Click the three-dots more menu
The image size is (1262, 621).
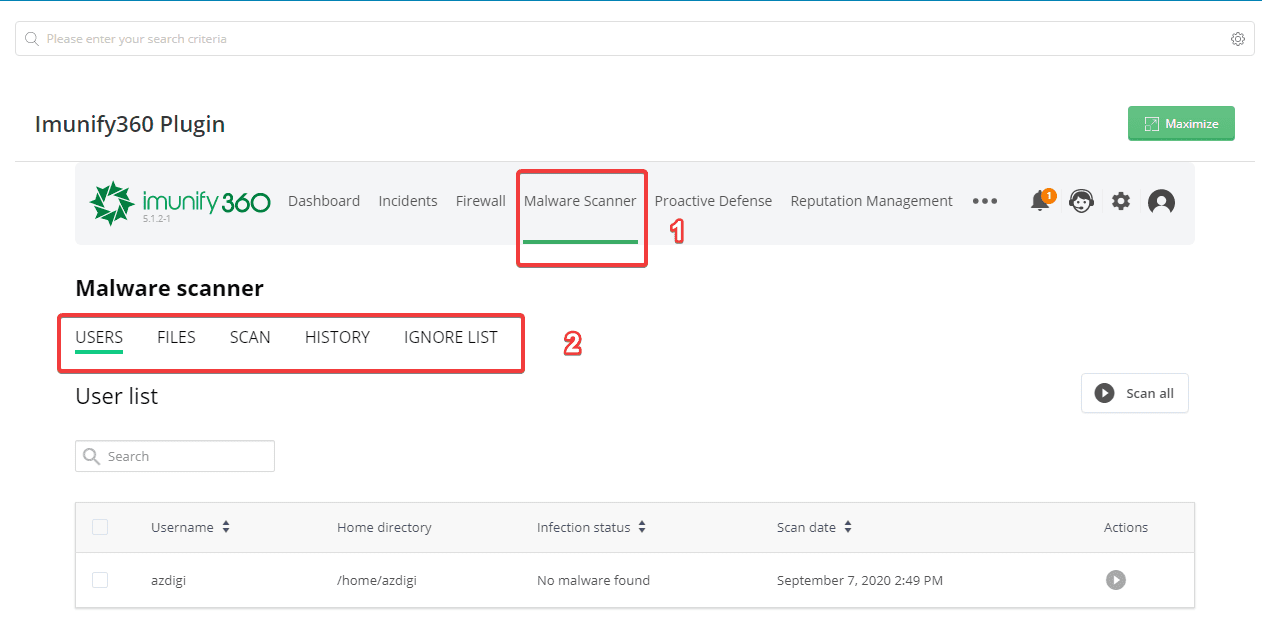[985, 201]
